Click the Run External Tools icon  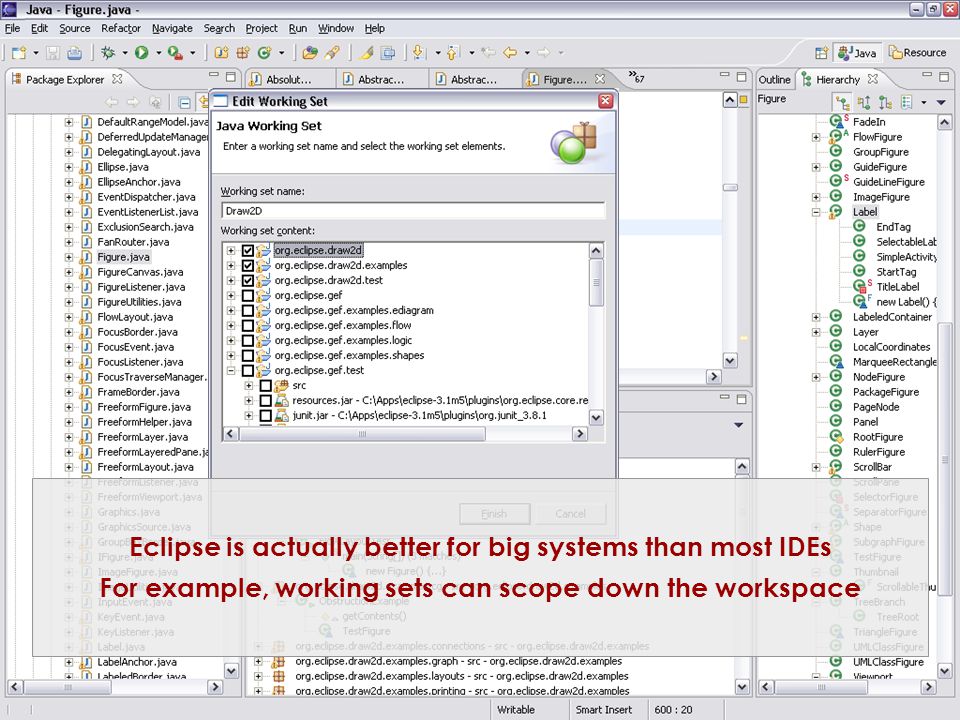(175, 53)
